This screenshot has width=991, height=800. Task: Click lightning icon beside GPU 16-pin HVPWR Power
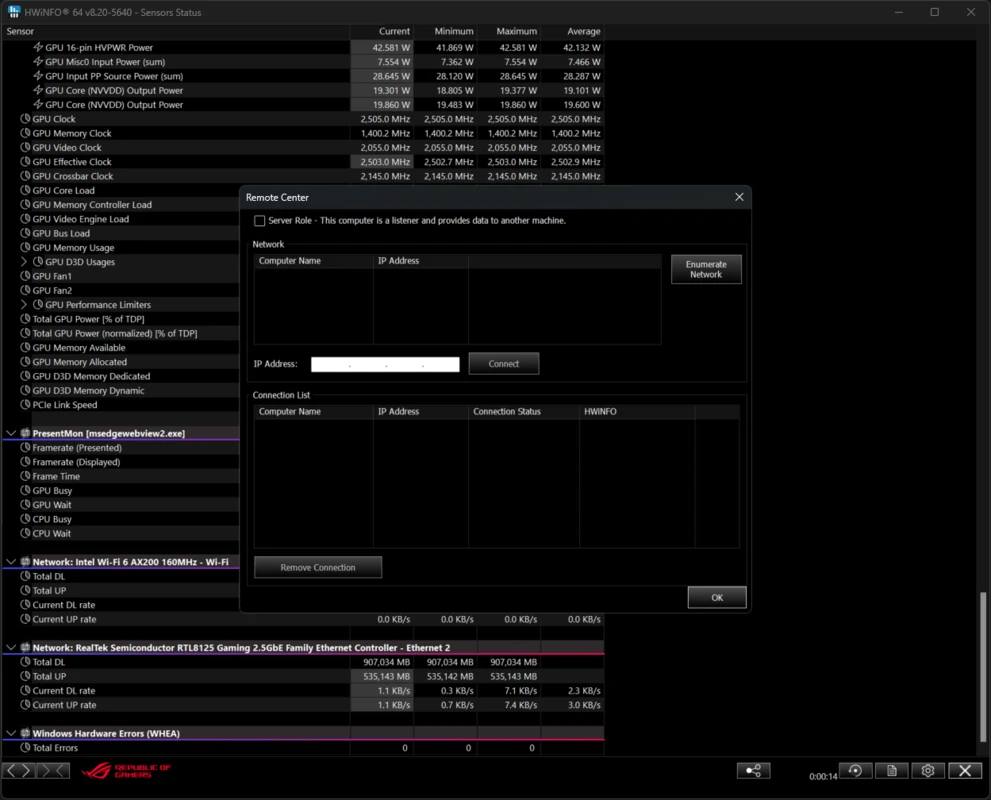tap(38, 47)
